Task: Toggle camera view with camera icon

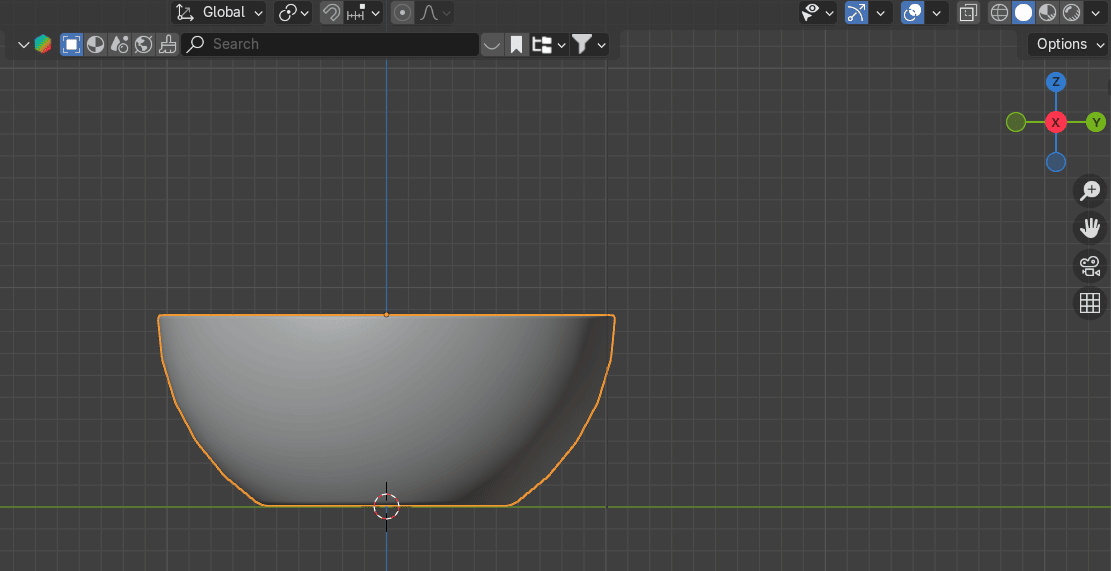Action: pos(1089,266)
